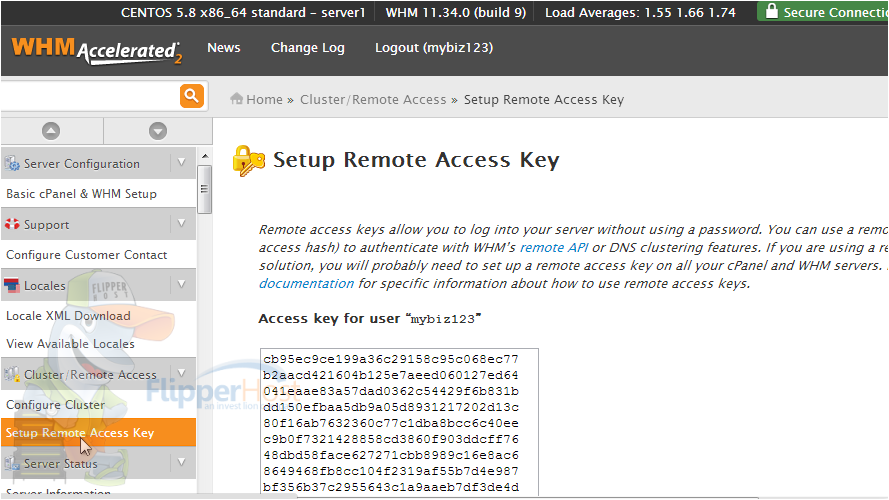Screen dimensions: 889x500
Task: Open the remote API link
Action: click(x=554, y=248)
